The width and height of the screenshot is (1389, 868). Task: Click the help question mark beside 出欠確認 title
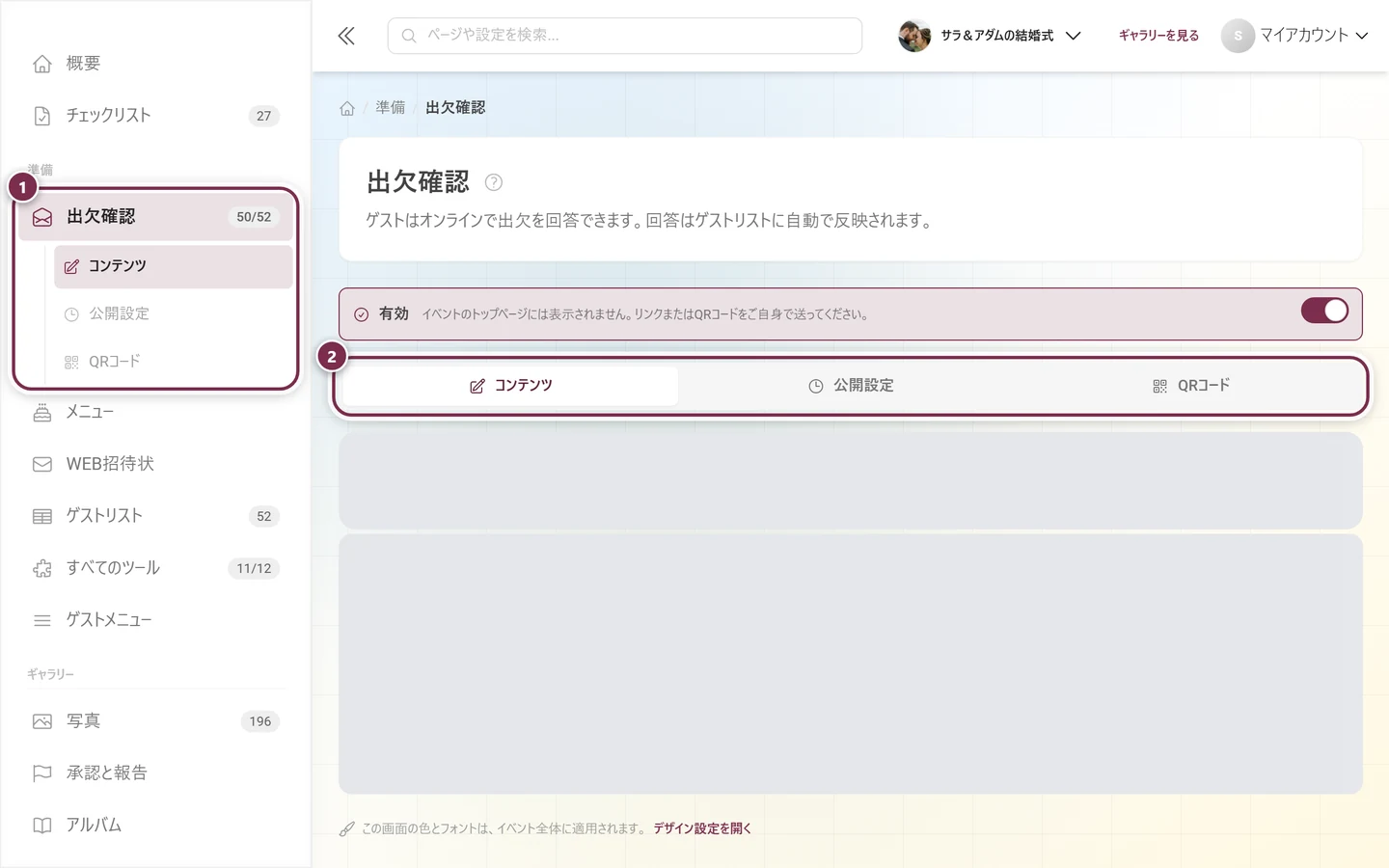point(493,182)
